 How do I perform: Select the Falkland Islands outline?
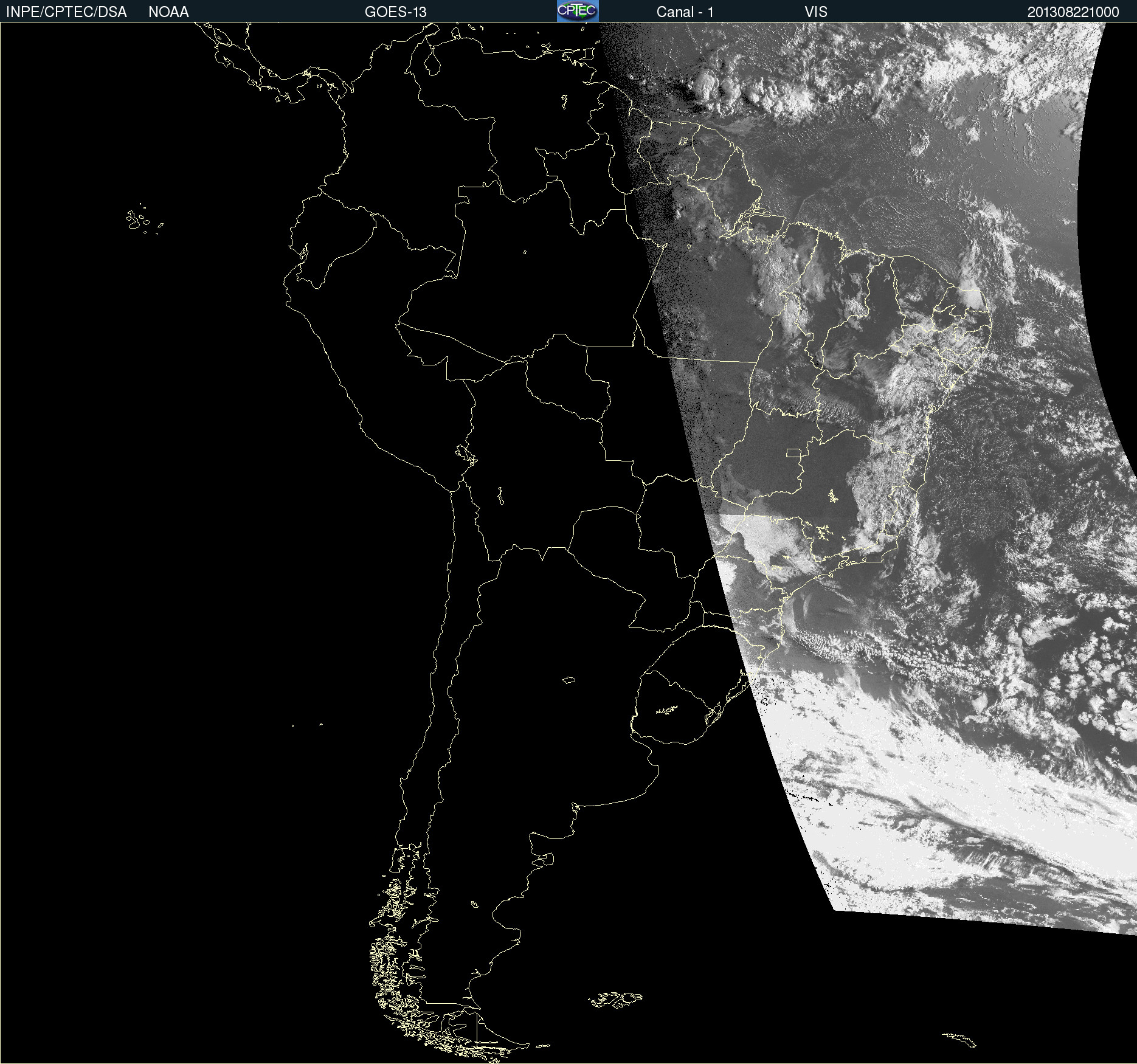click(x=614, y=1000)
